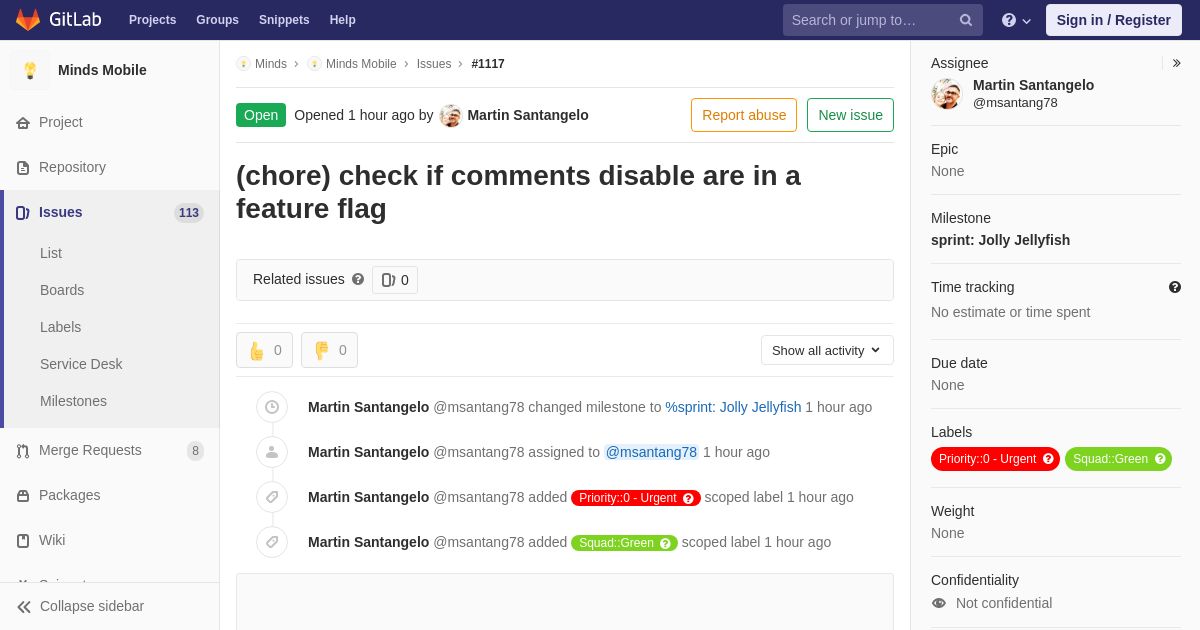Open the Issues breadcrumb link
Viewport: 1200px width, 630px height.
pyautogui.click(x=434, y=64)
